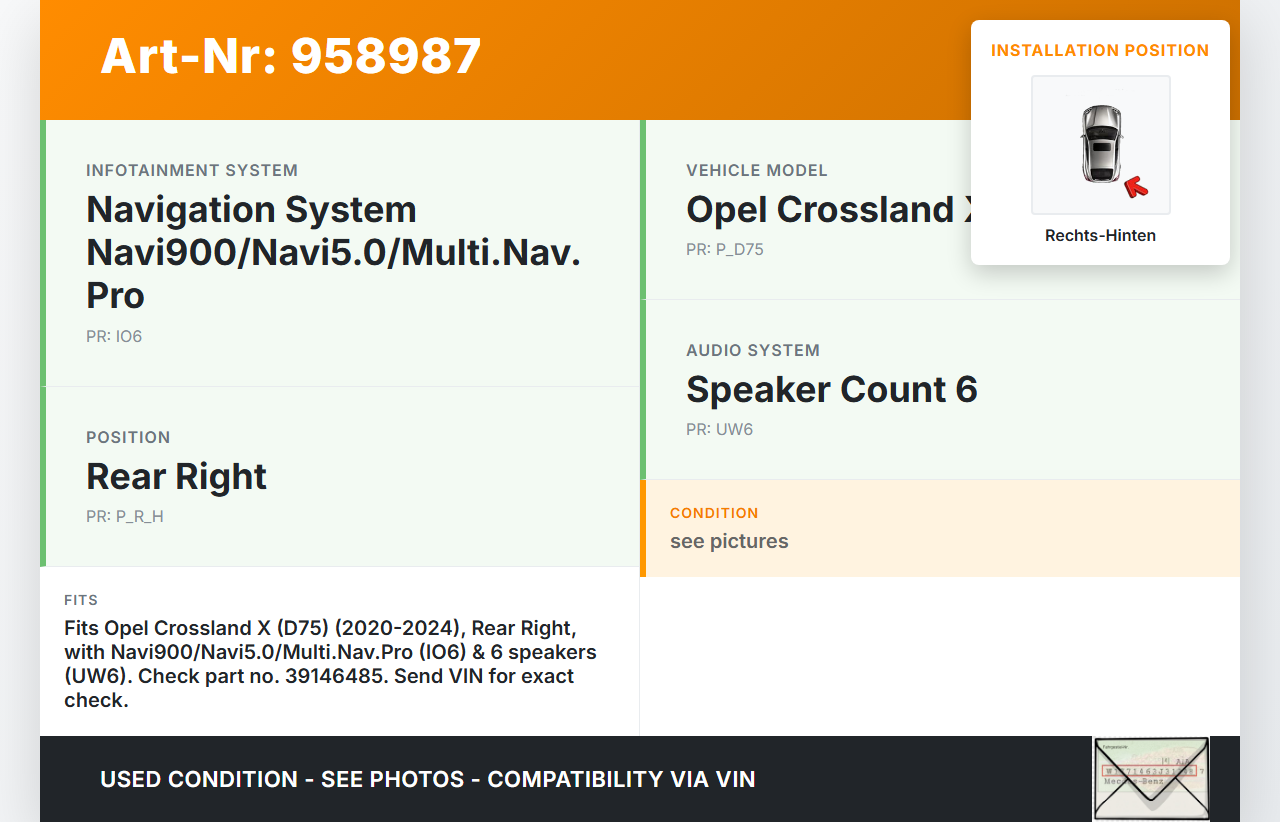Click the top-view car image
This screenshot has width=1280, height=822.
(x=1100, y=144)
